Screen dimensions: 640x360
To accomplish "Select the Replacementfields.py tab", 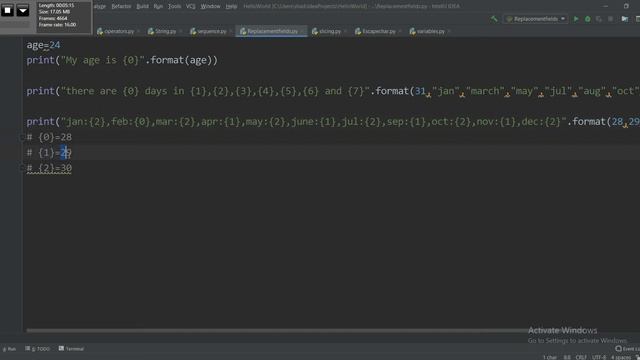I will [272, 31].
